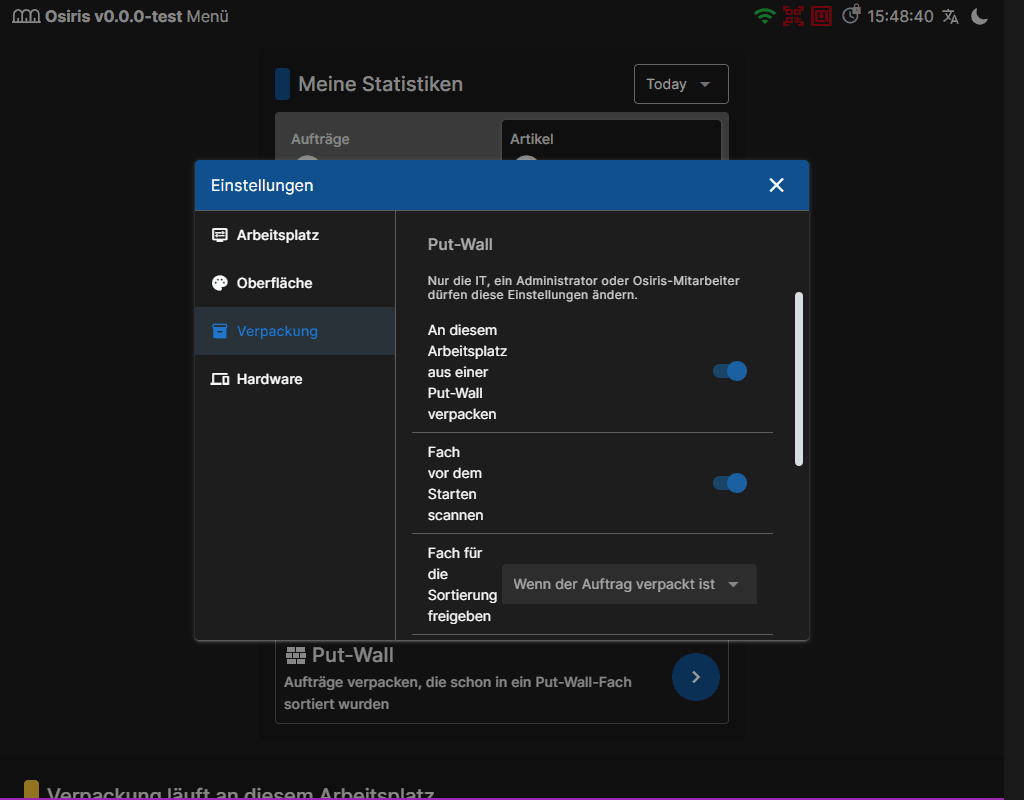Click the 'Nur die IT, ein Administrator' notice text
Screen dimensions: 1024x800
coord(583,288)
